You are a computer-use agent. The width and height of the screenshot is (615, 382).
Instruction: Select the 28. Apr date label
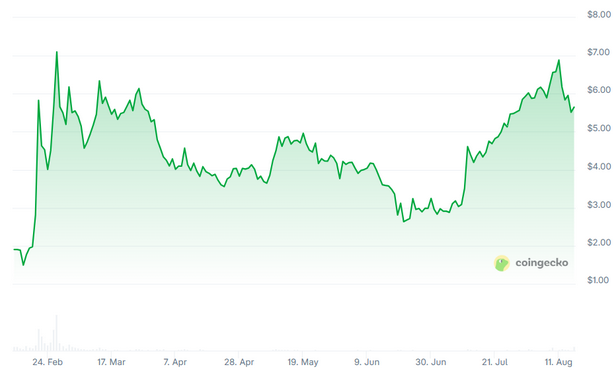pos(239,362)
